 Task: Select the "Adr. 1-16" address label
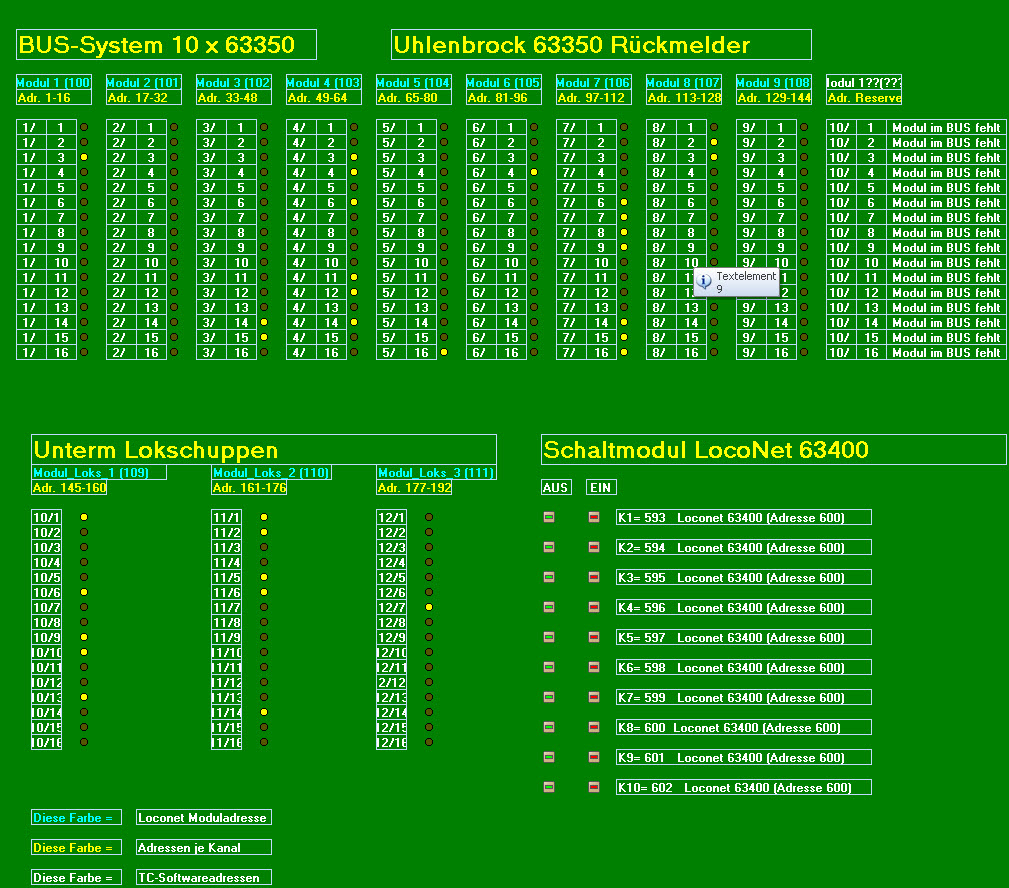pyautogui.click(x=54, y=97)
